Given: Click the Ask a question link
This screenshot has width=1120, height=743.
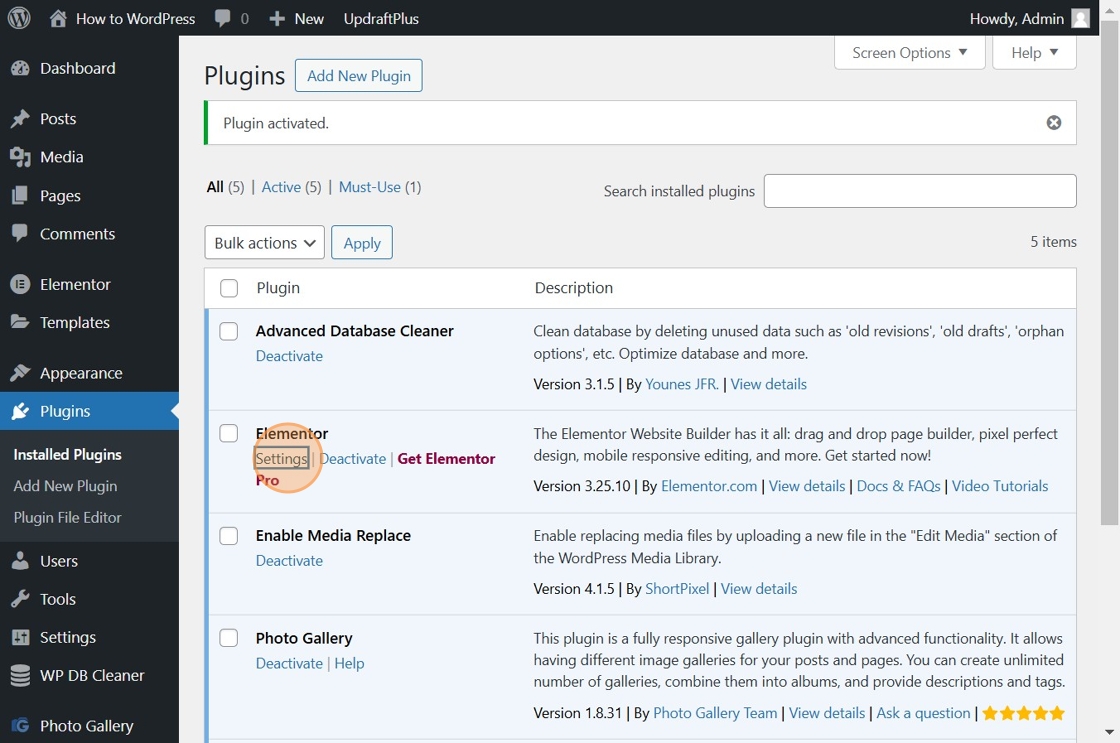Looking at the screenshot, I should [924, 713].
